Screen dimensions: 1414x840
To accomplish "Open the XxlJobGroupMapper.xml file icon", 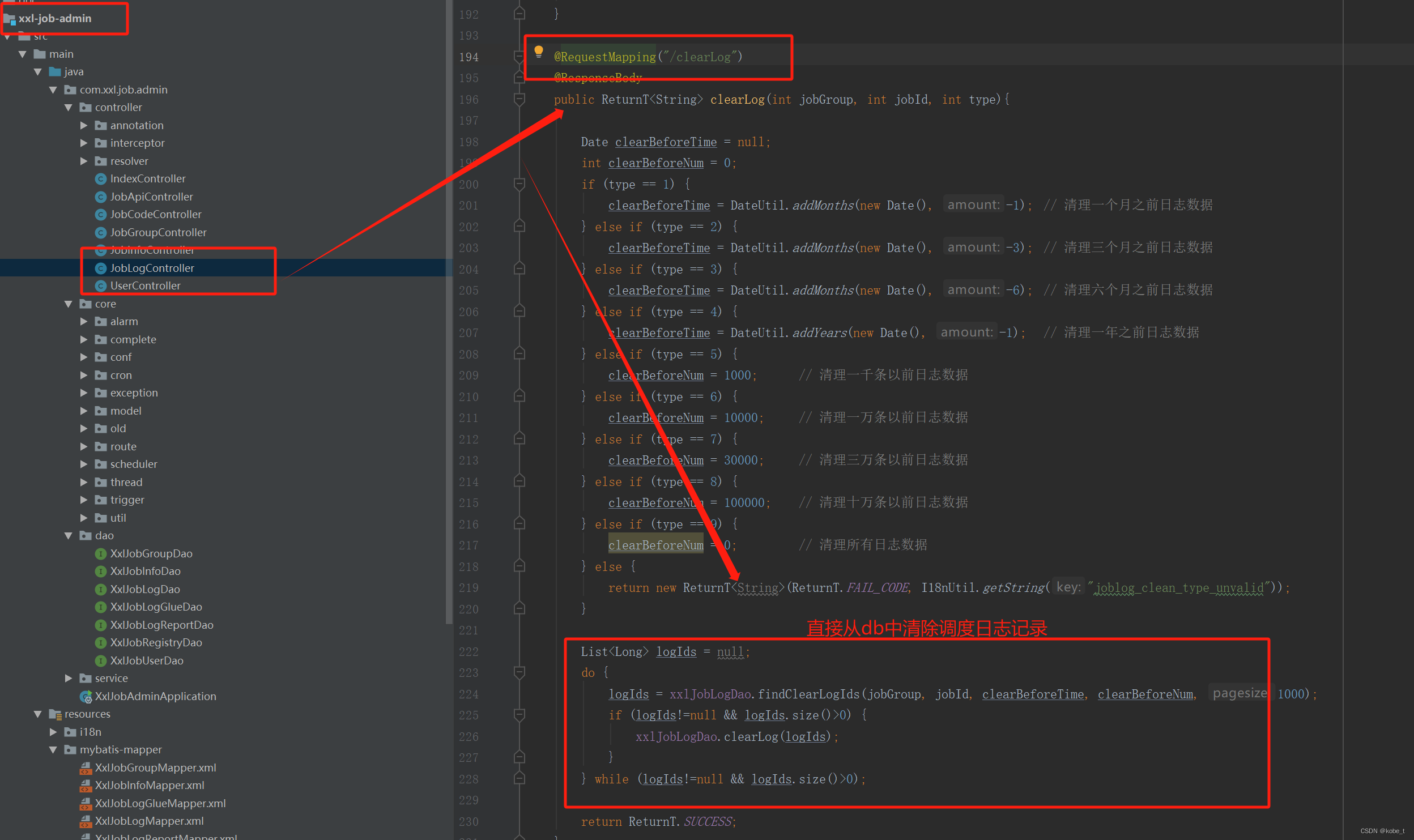I will click(86, 768).
